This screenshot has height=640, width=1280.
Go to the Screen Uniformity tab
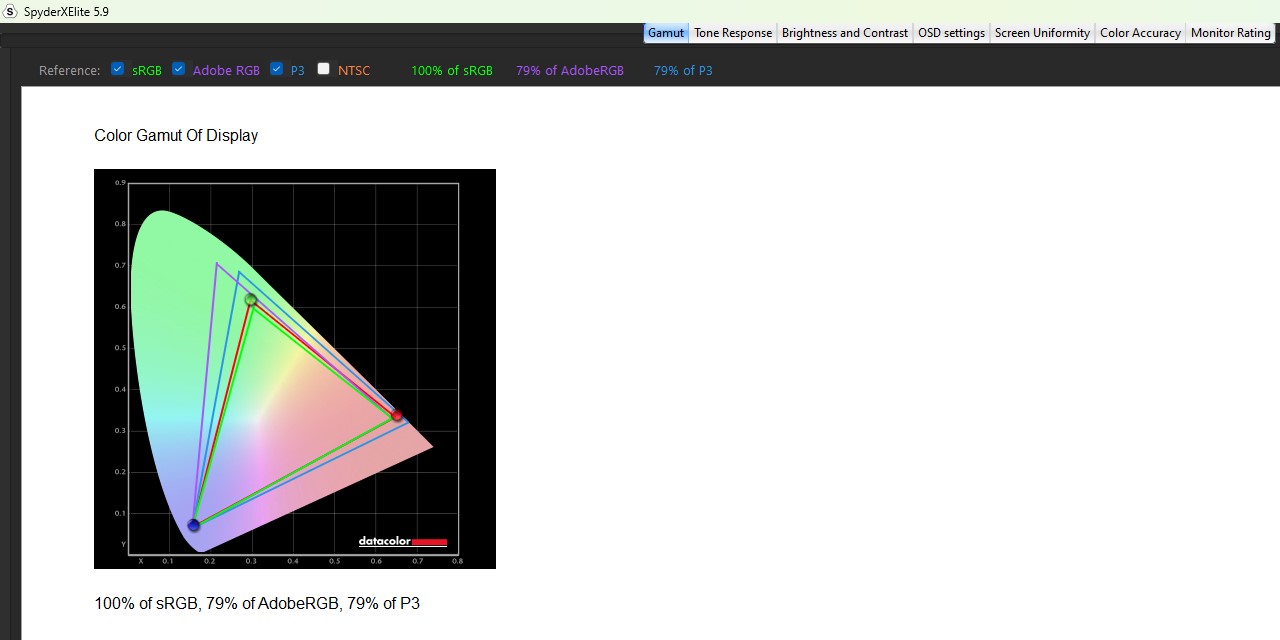[x=1042, y=33]
